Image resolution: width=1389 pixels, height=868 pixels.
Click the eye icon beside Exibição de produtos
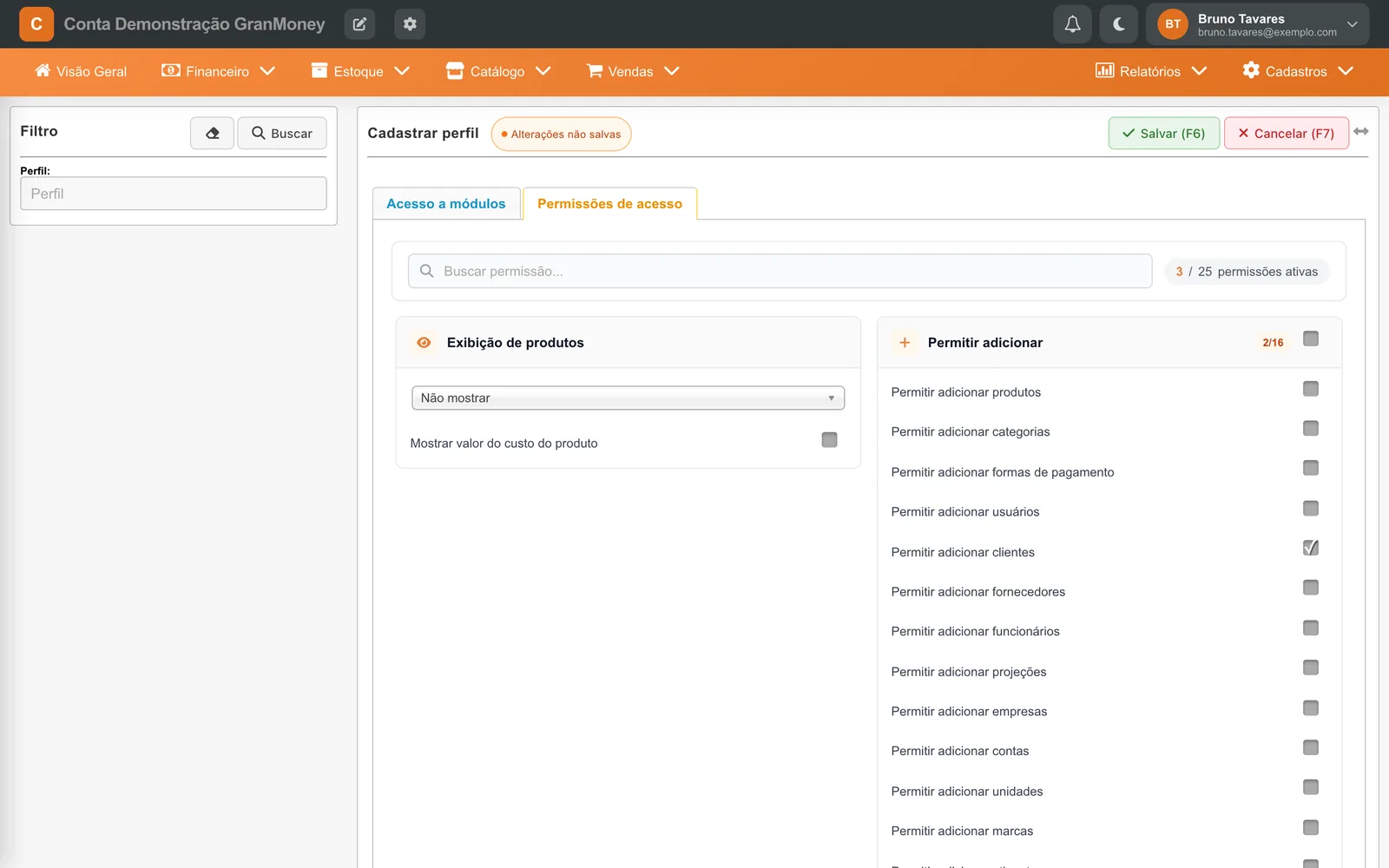[x=424, y=343]
